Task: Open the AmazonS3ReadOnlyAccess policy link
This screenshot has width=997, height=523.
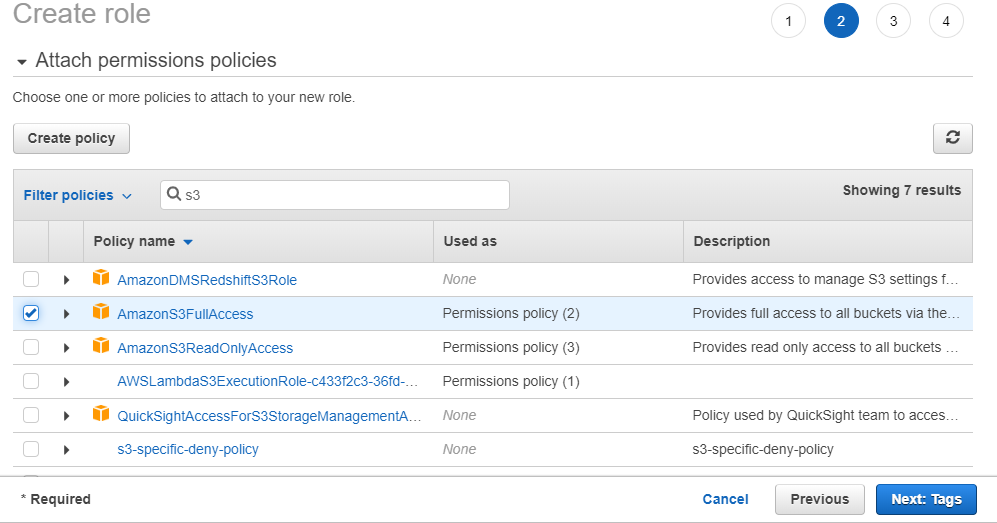Action: pyautogui.click(x=205, y=348)
